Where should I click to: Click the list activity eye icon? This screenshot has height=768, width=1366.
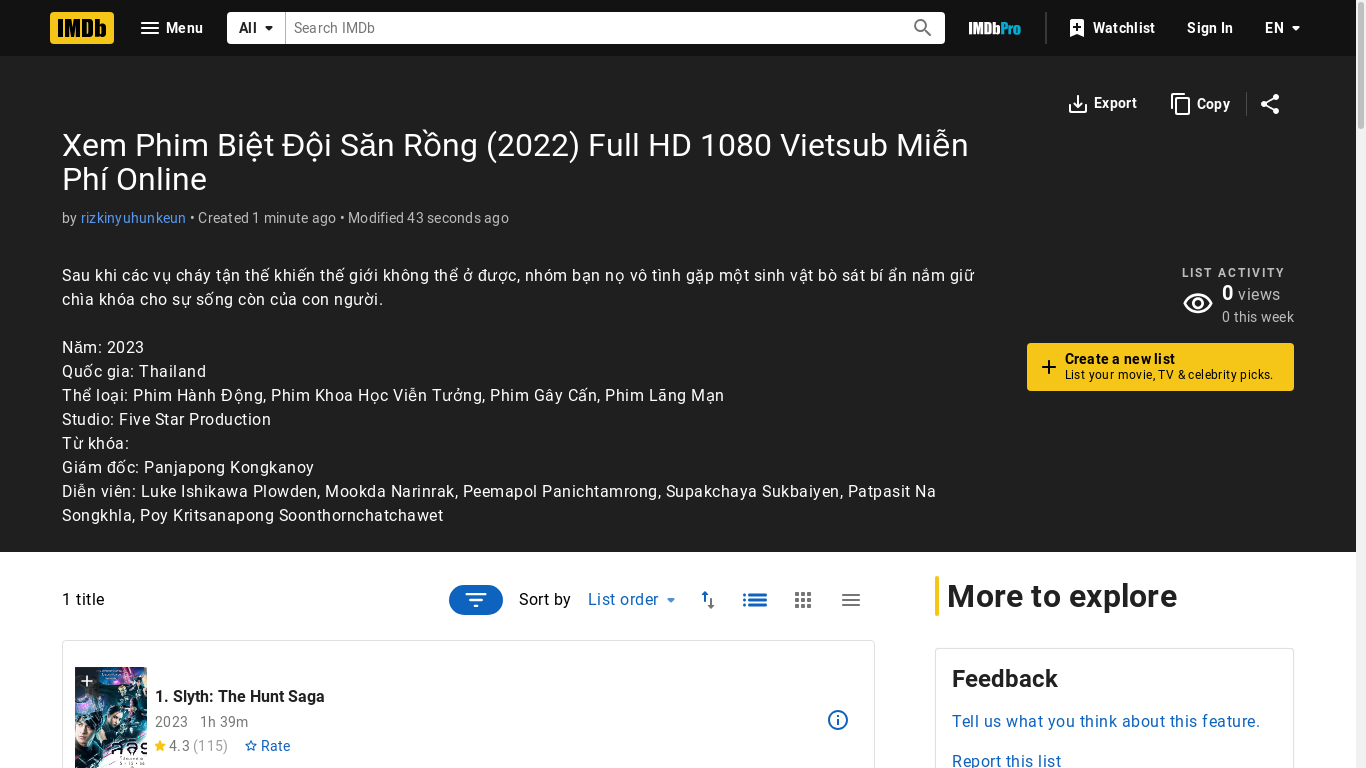(x=1198, y=304)
